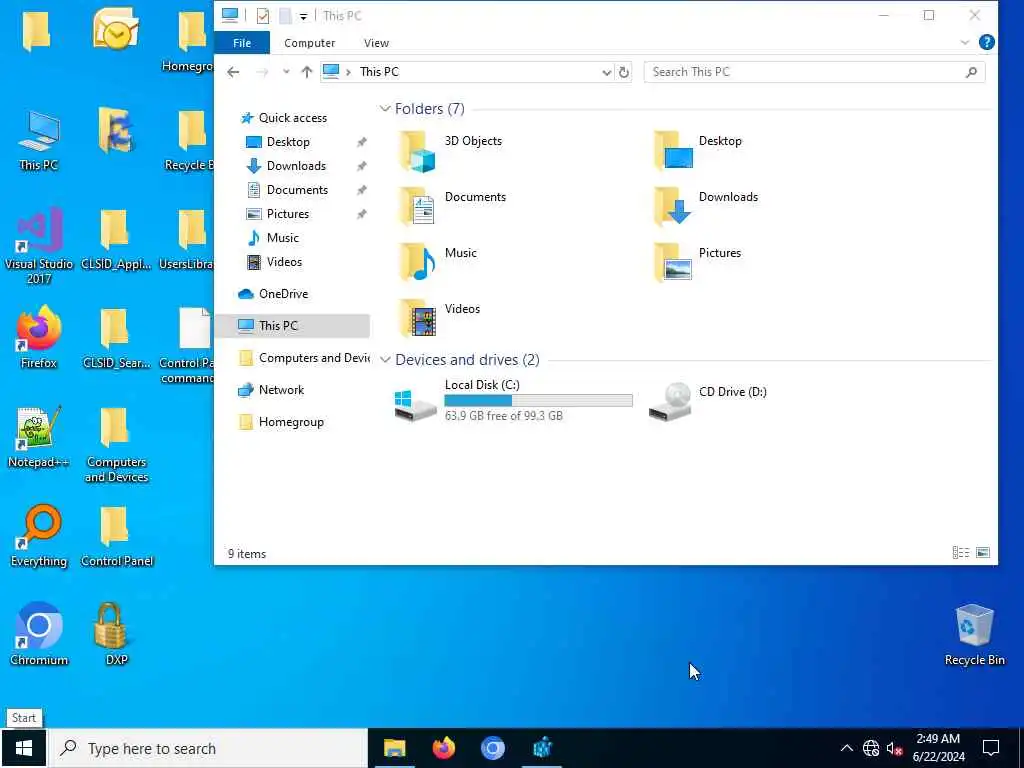Open the Downloads folder in Folders section

point(706,207)
